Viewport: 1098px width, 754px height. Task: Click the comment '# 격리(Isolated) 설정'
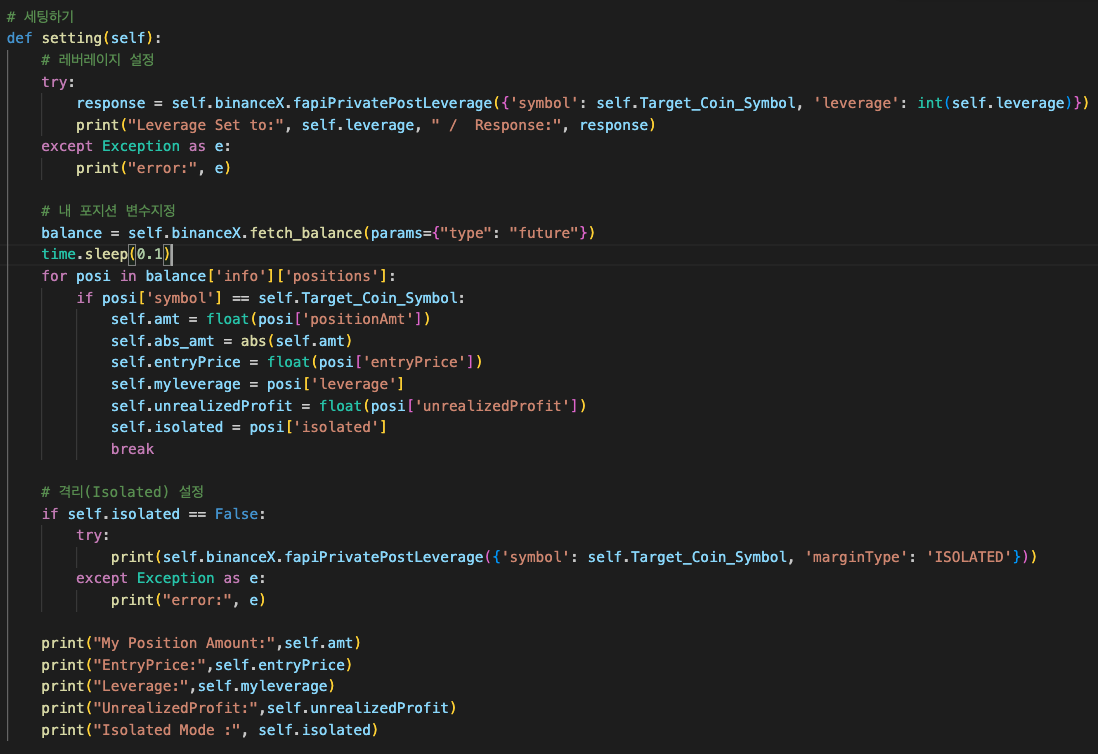pos(123,491)
